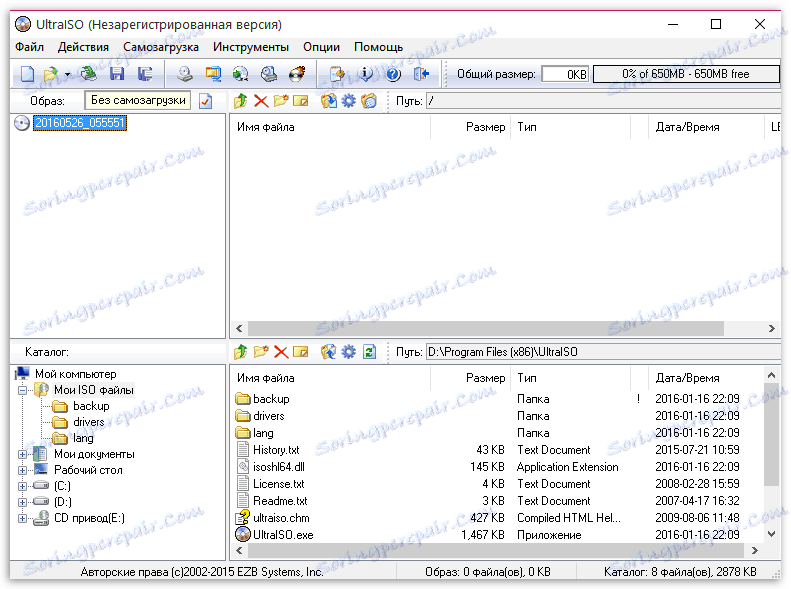The height and width of the screenshot is (589, 791).
Task: Open the Опции menu
Action: [321, 47]
